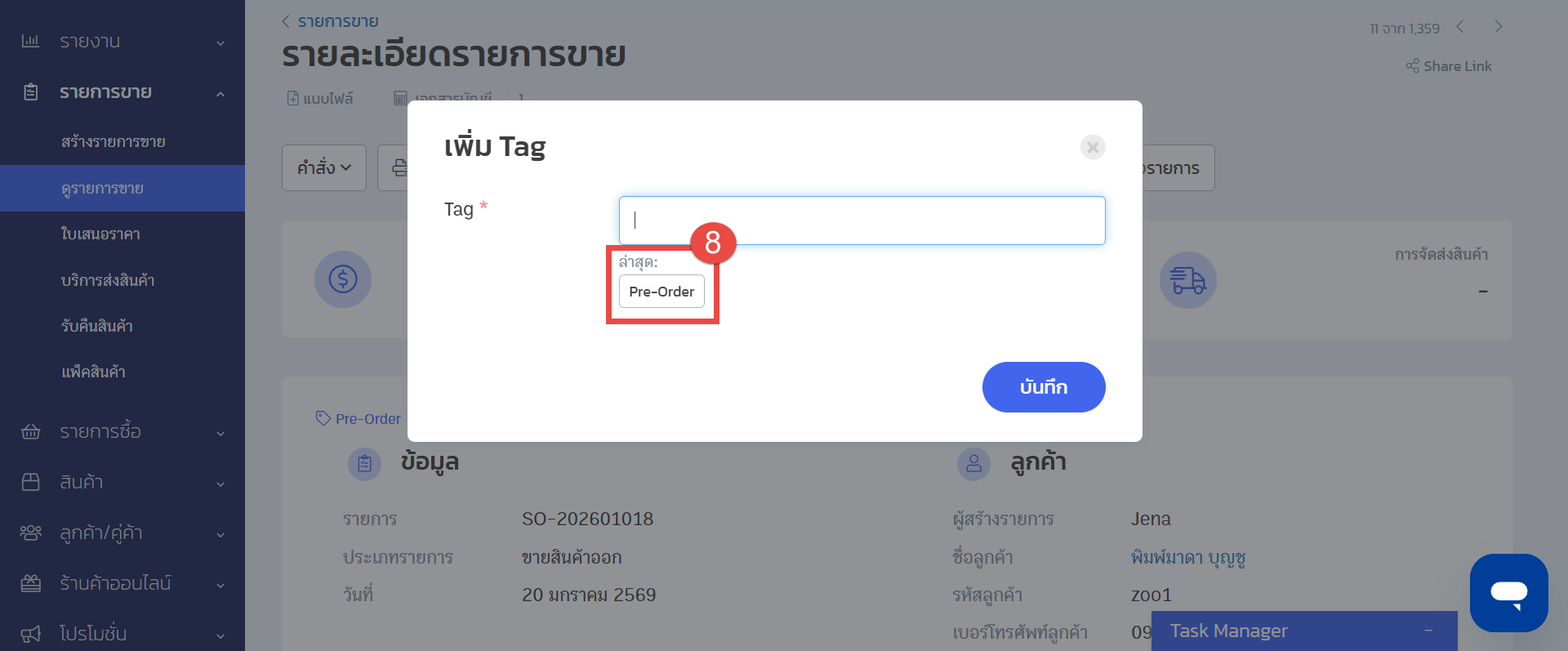This screenshot has width=1568, height=651.
Task: Click the delivery truck icon
Action: click(1187, 280)
